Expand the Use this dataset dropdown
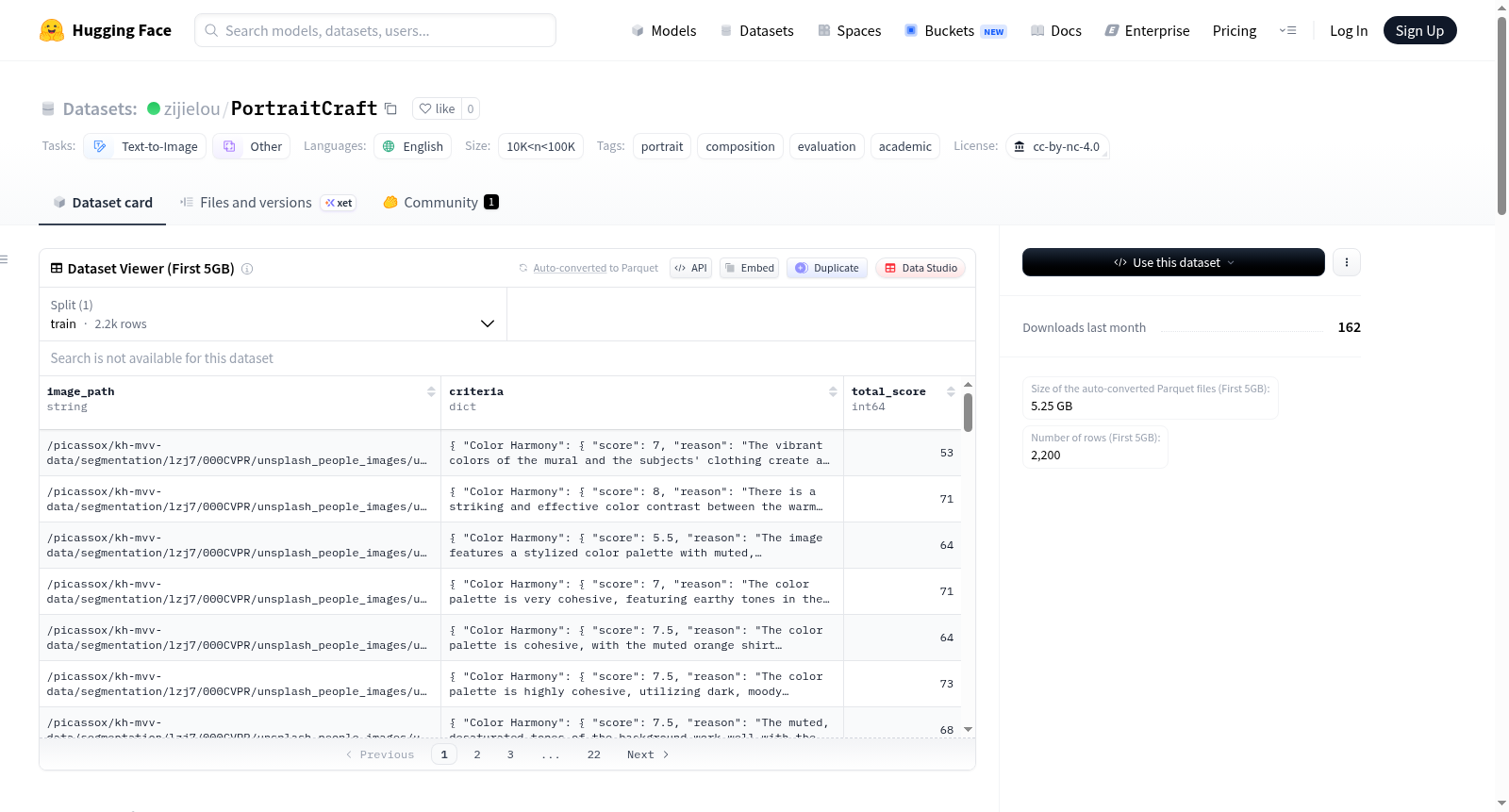The height and width of the screenshot is (812, 1509). pyautogui.click(x=1173, y=262)
